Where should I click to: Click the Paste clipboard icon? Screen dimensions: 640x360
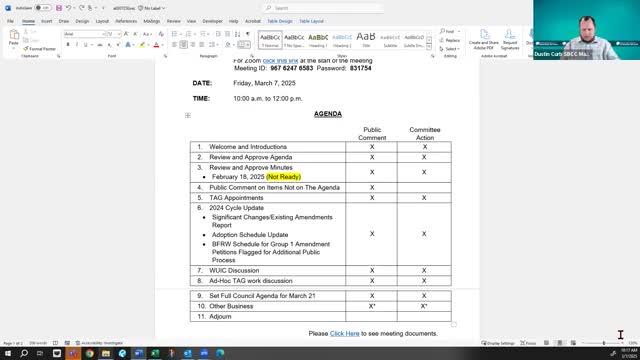coord(13,35)
